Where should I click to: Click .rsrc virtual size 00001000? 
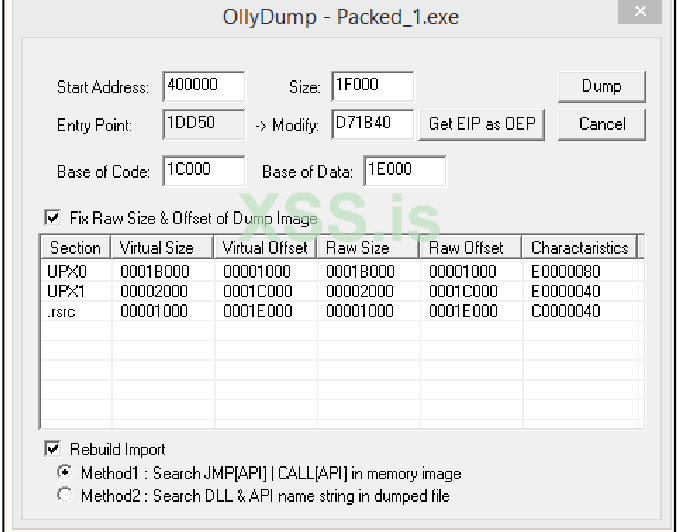tap(154, 311)
